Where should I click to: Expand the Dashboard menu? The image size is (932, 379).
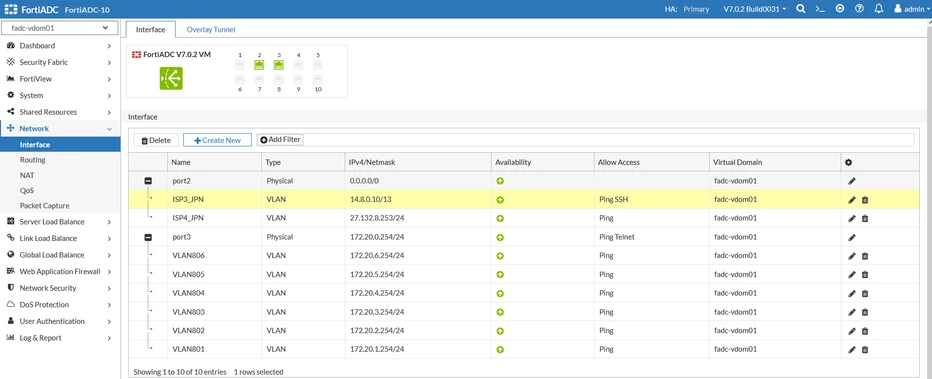(59, 46)
